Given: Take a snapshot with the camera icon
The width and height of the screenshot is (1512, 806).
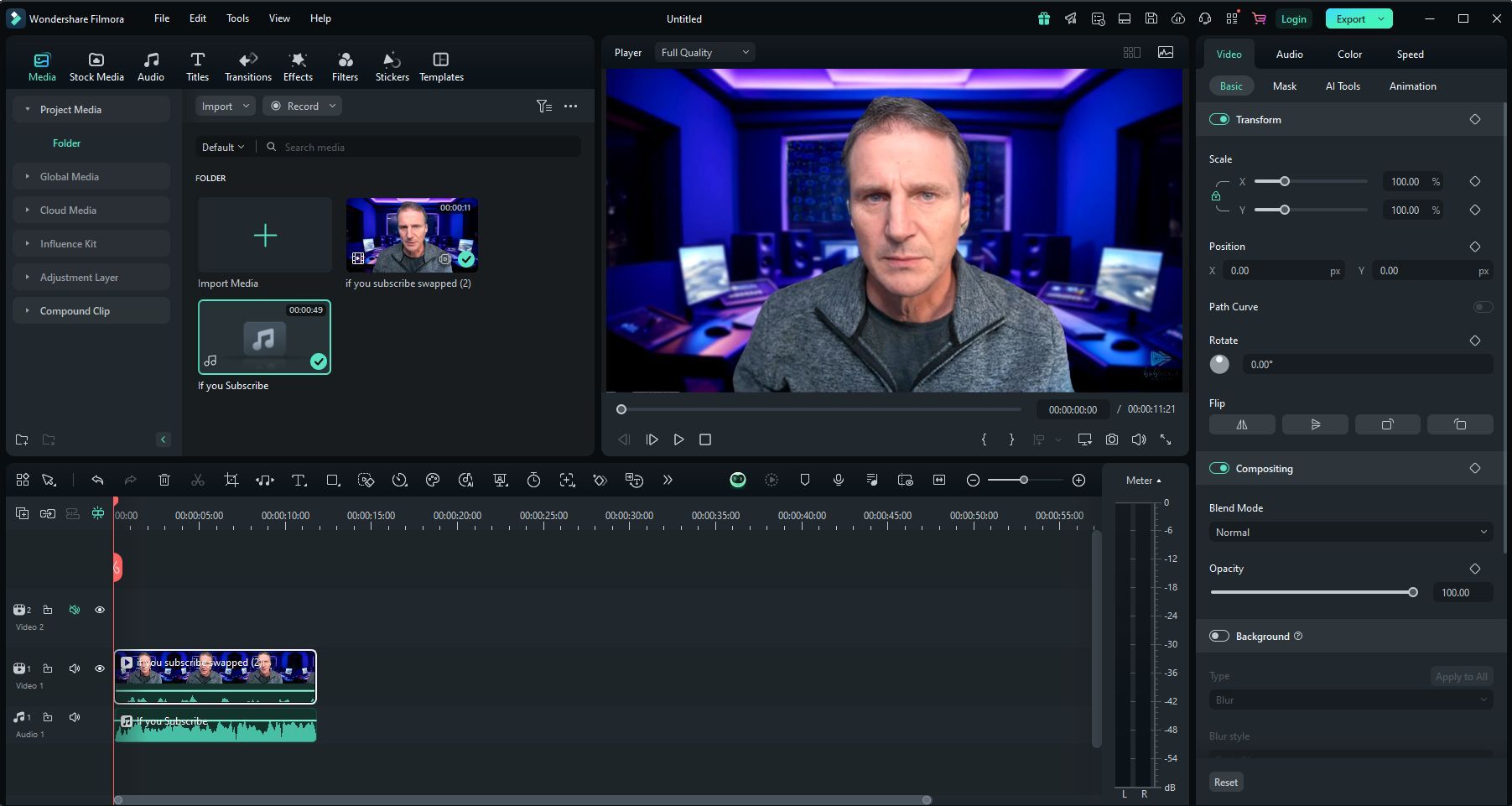Looking at the screenshot, I should point(1111,439).
